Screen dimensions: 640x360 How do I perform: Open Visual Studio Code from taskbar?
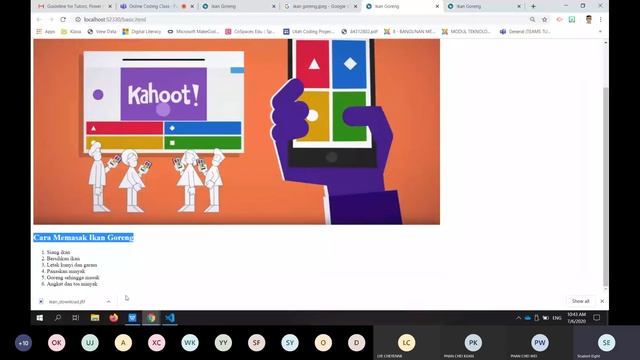[170, 318]
